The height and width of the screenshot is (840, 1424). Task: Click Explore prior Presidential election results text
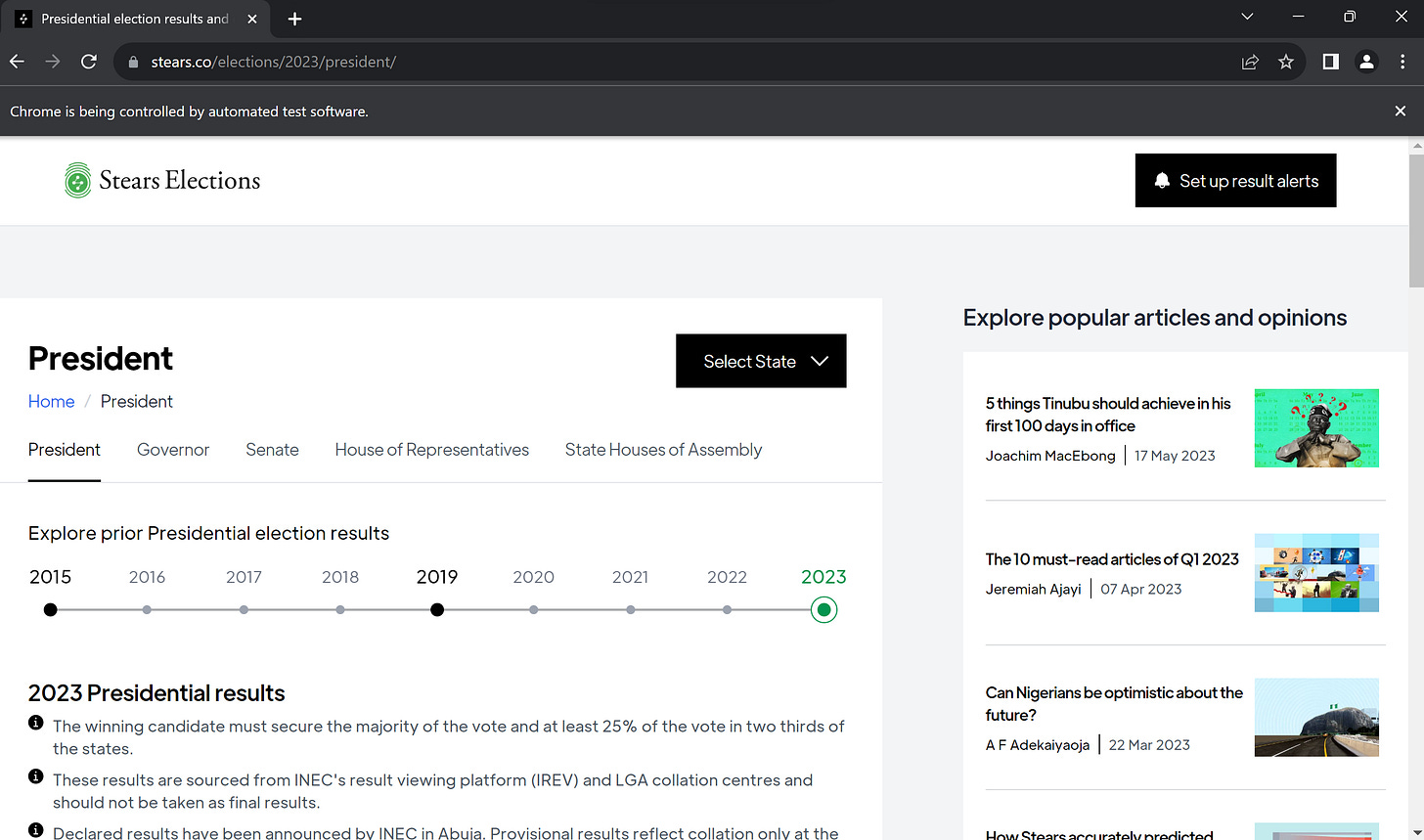[x=208, y=533]
